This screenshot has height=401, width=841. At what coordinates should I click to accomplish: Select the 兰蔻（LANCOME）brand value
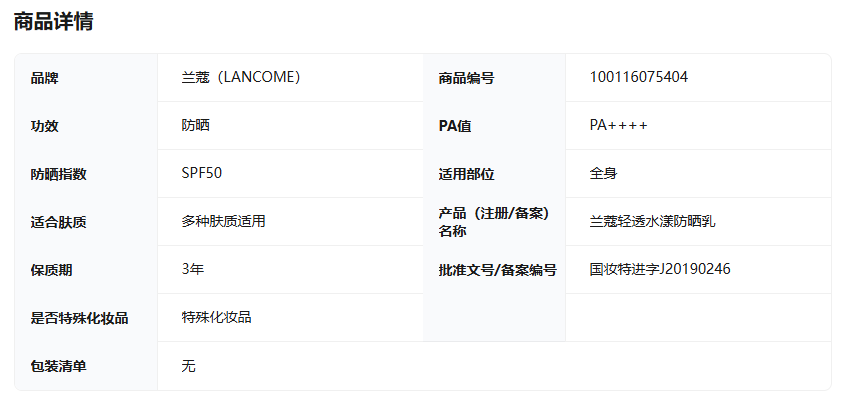(241, 78)
